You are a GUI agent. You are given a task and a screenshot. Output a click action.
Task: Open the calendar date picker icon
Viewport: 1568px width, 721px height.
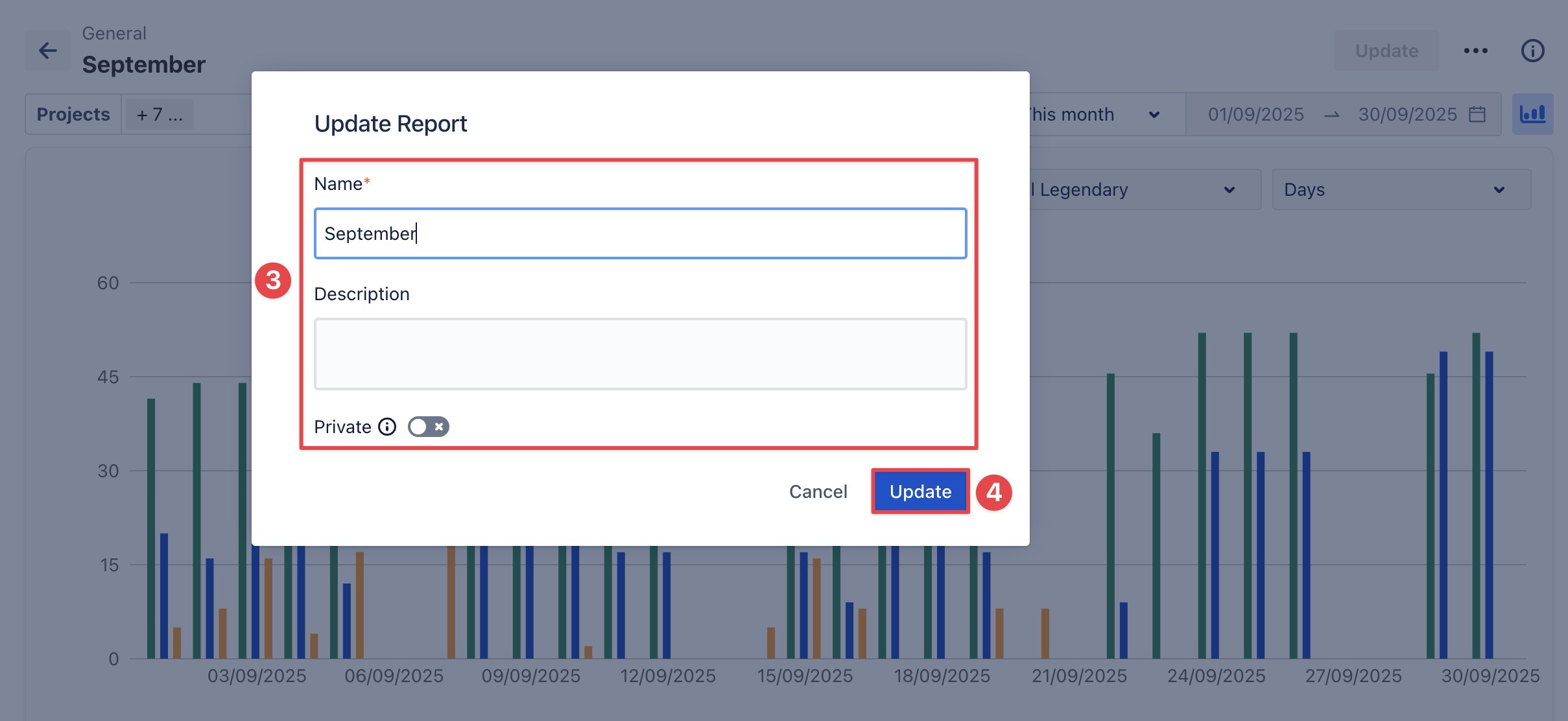point(1477,114)
